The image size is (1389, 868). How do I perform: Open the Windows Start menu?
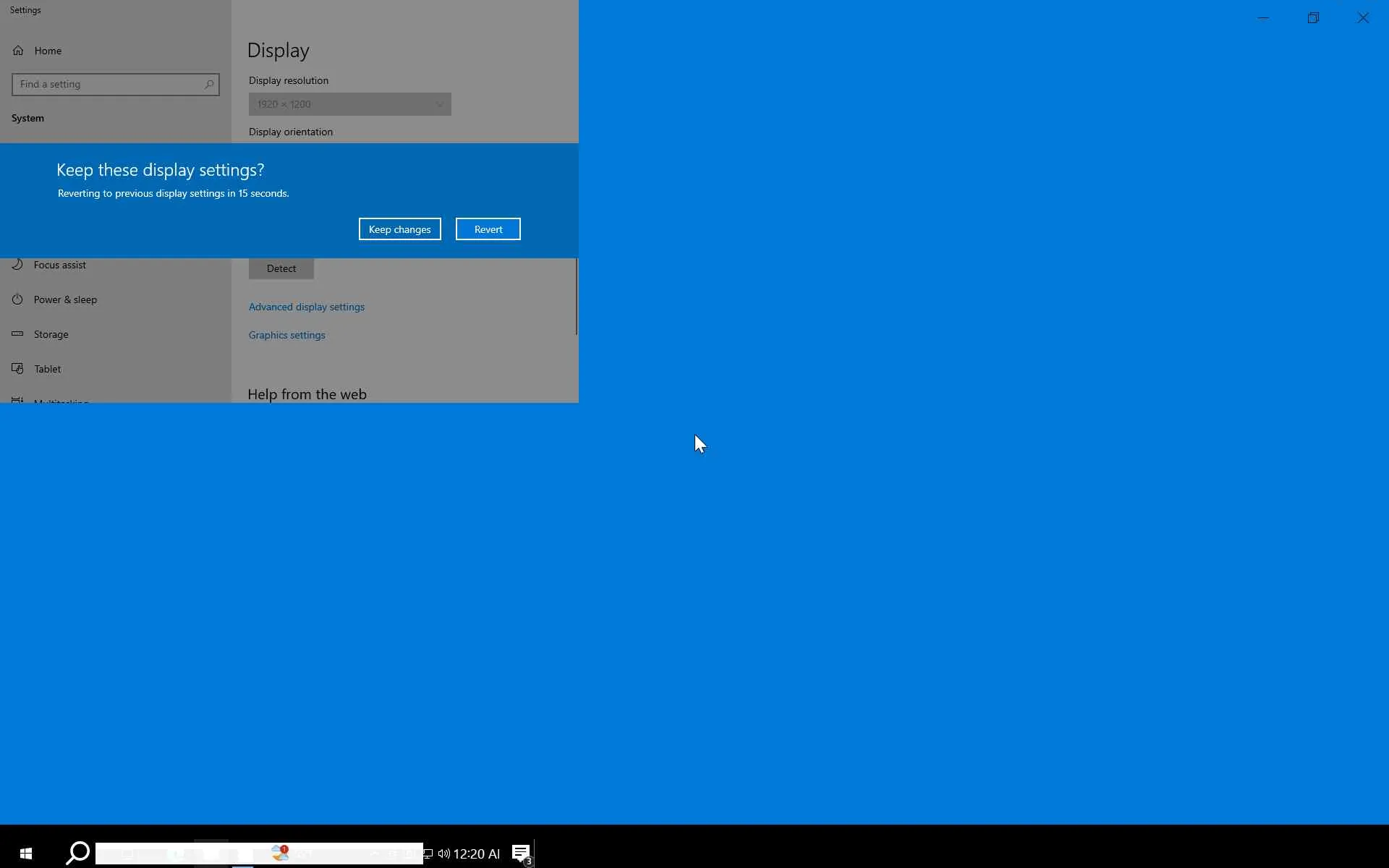pyautogui.click(x=26, y=854)
